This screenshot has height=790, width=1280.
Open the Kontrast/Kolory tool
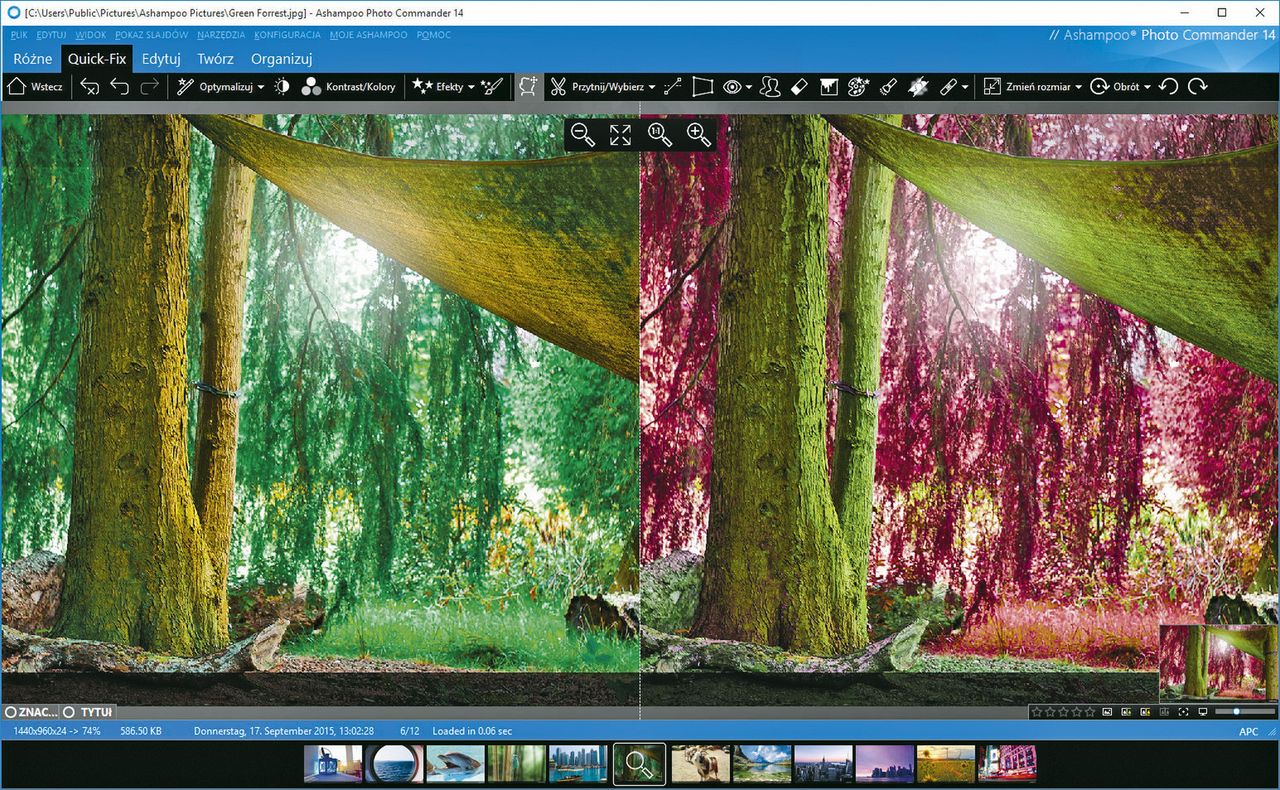[348, 87]
